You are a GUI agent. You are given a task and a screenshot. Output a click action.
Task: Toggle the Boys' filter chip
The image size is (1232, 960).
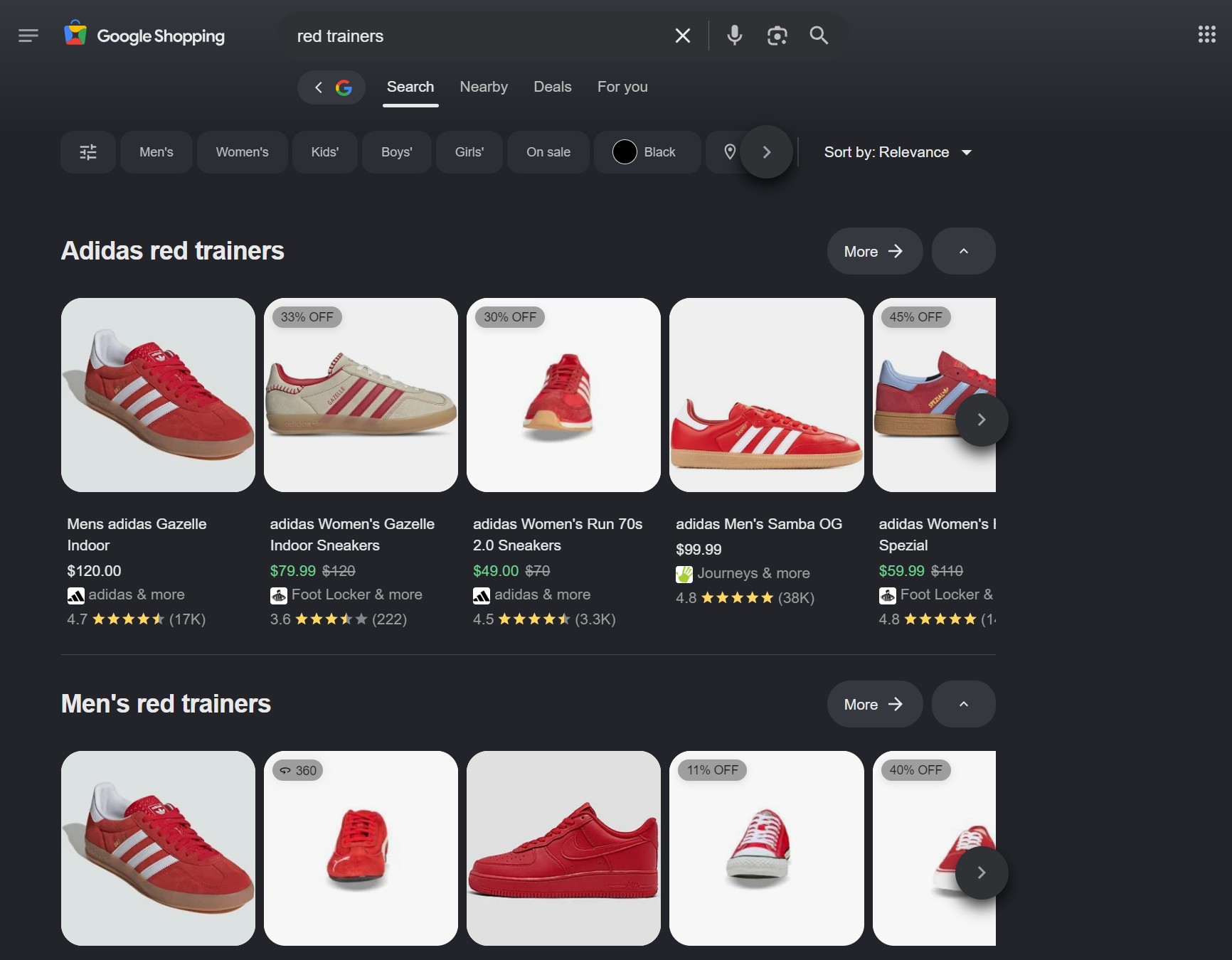click(397, 152)
